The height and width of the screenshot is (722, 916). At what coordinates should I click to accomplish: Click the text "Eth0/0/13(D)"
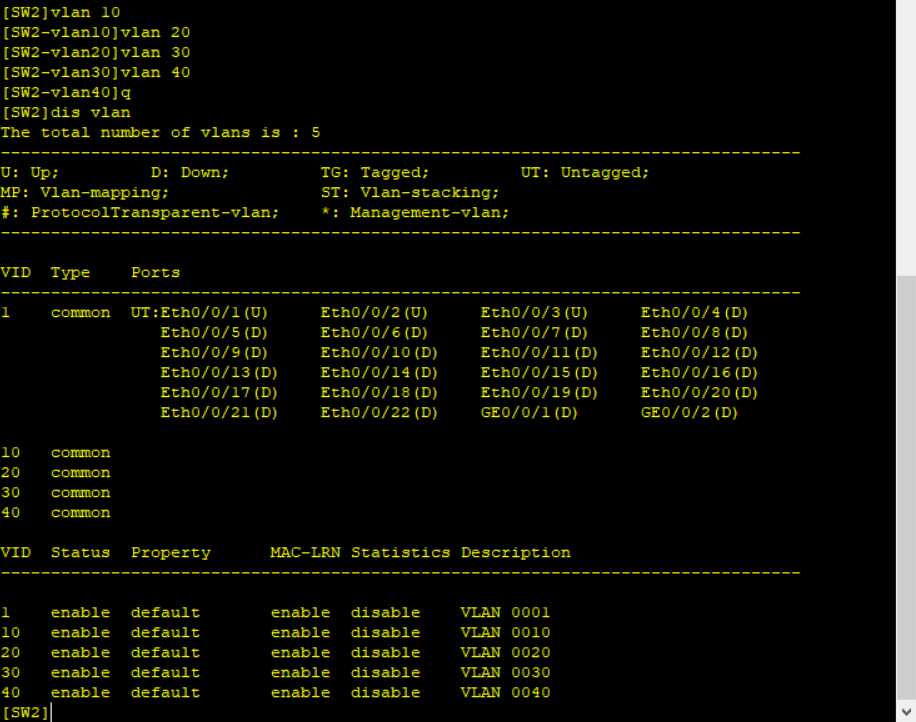(219, 373)
